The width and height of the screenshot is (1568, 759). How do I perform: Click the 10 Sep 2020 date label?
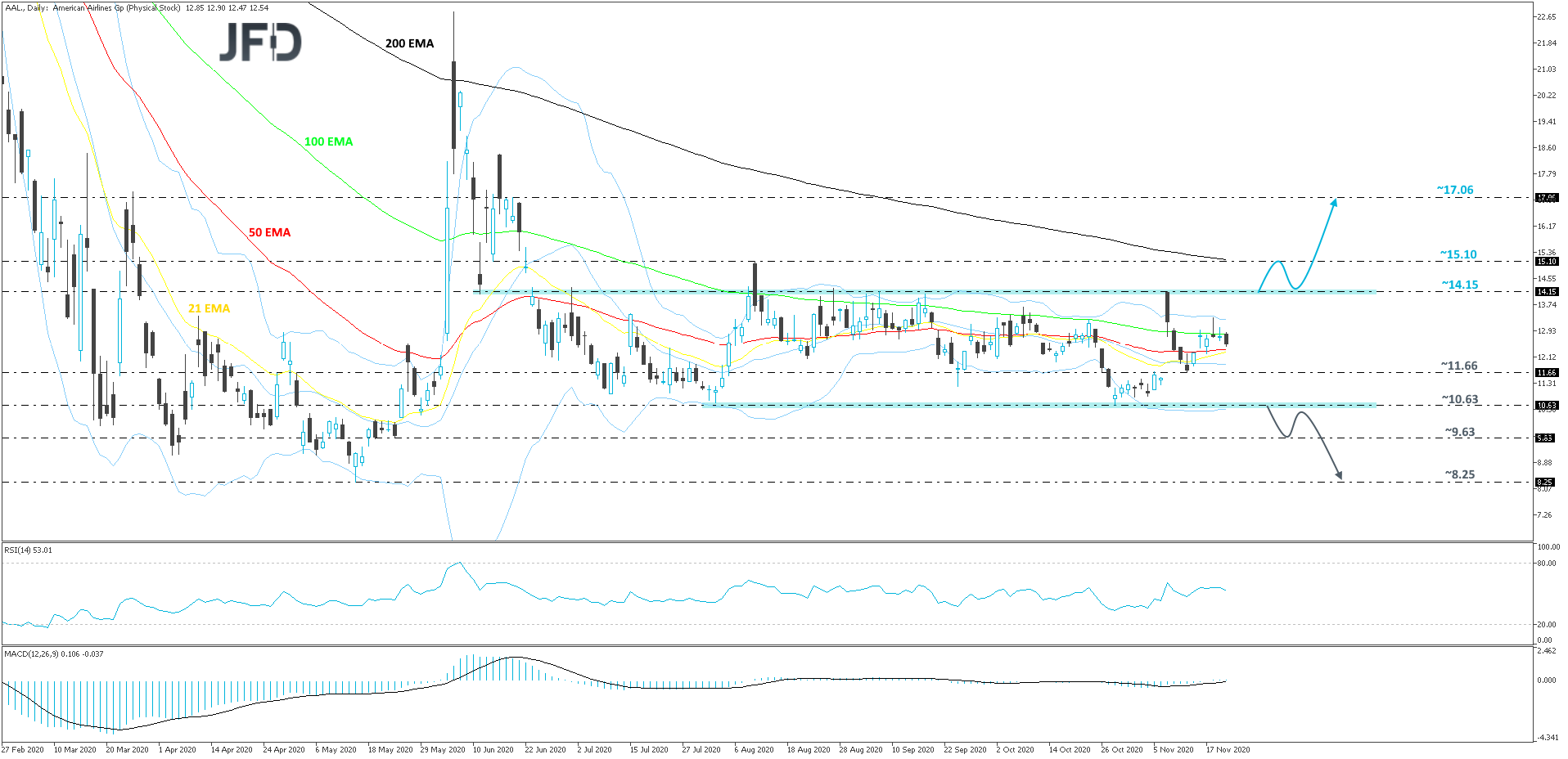coord(913,749)
